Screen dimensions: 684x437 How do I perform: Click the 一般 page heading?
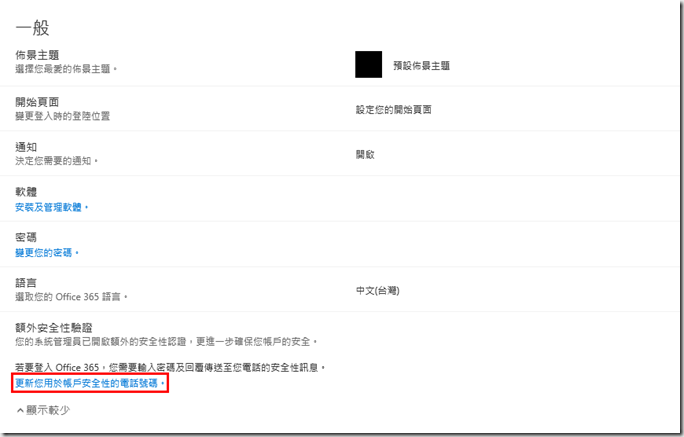pos(32,28)
